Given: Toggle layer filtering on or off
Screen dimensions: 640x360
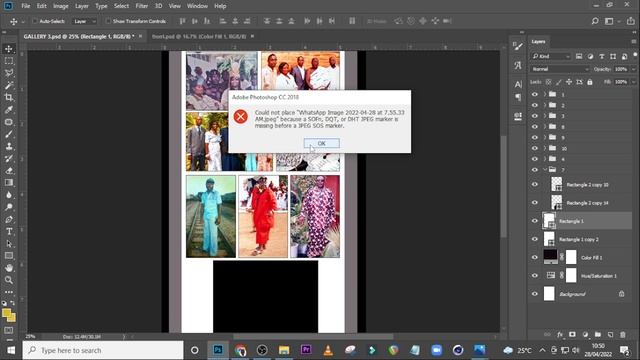Looking at the screenshot, I should point(635,54).
